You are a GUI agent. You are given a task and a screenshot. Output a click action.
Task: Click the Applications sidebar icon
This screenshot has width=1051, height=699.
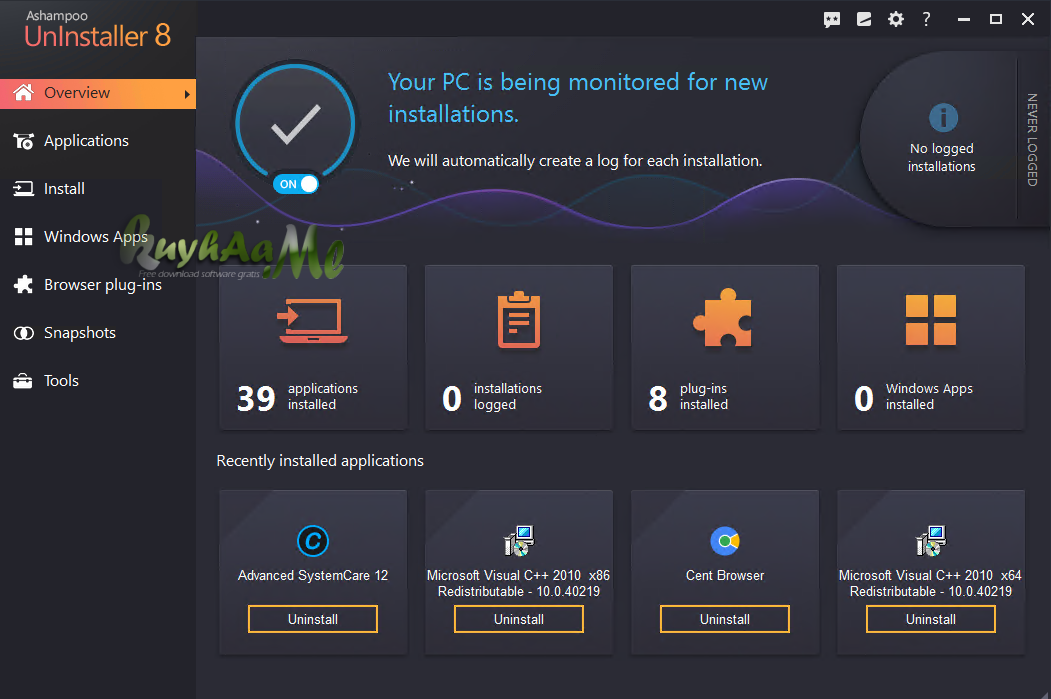(23, 141)
